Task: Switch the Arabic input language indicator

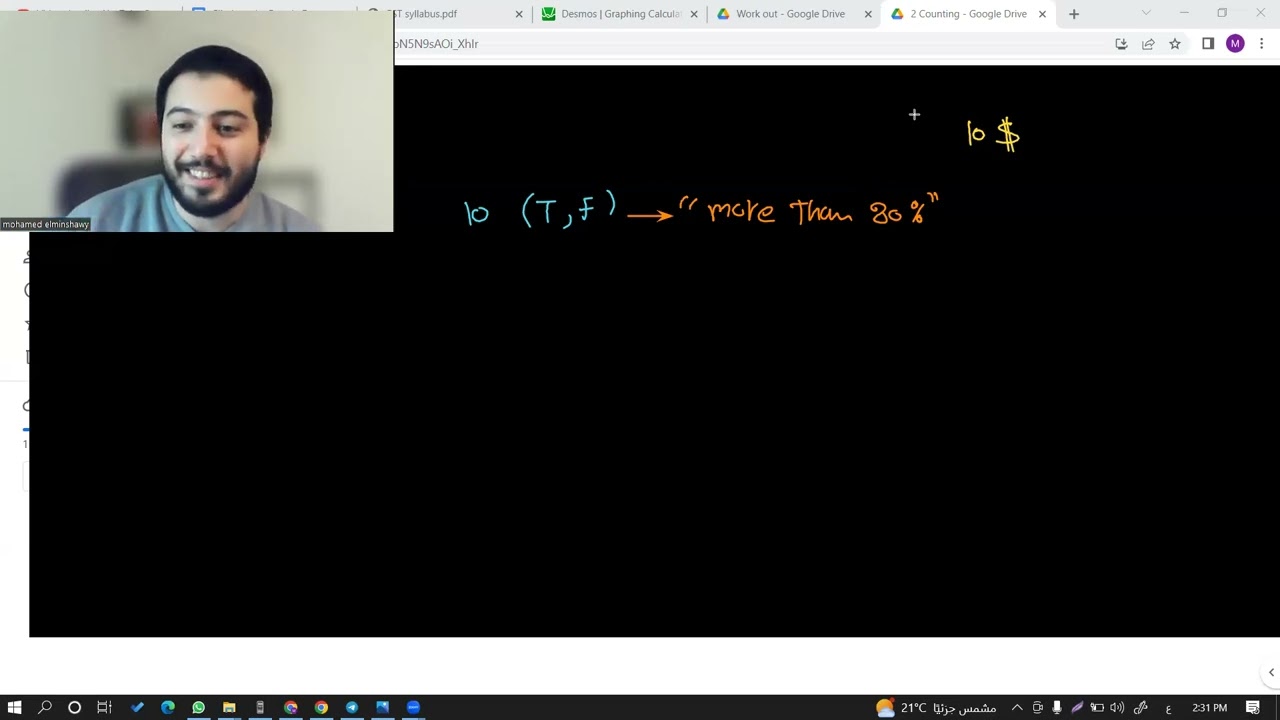Action: click(x=1168, y=708)
